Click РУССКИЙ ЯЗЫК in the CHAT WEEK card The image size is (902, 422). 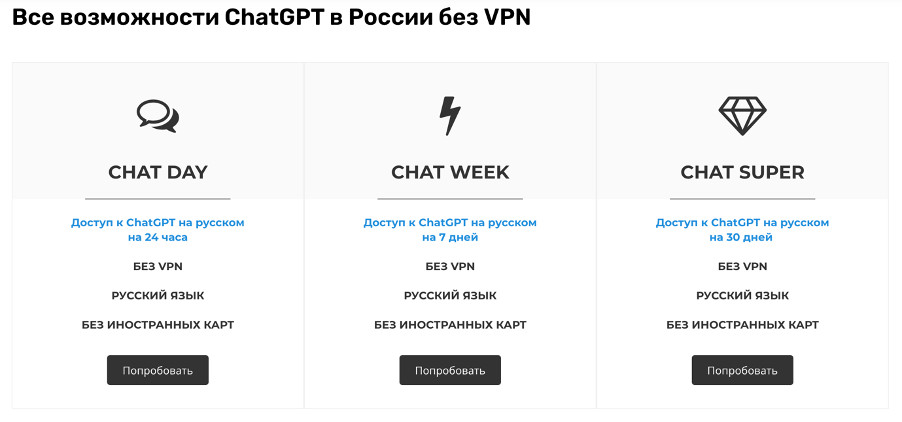(450, 295)
